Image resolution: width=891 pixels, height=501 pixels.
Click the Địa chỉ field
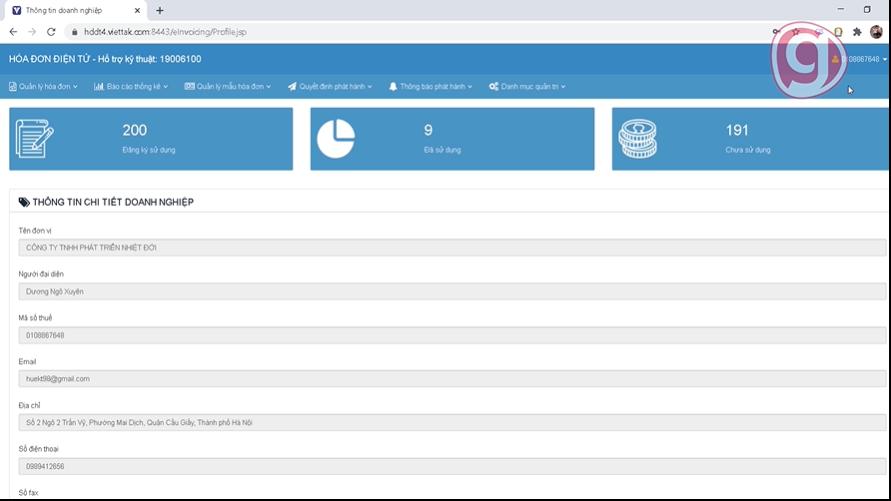tap(452, 423)
